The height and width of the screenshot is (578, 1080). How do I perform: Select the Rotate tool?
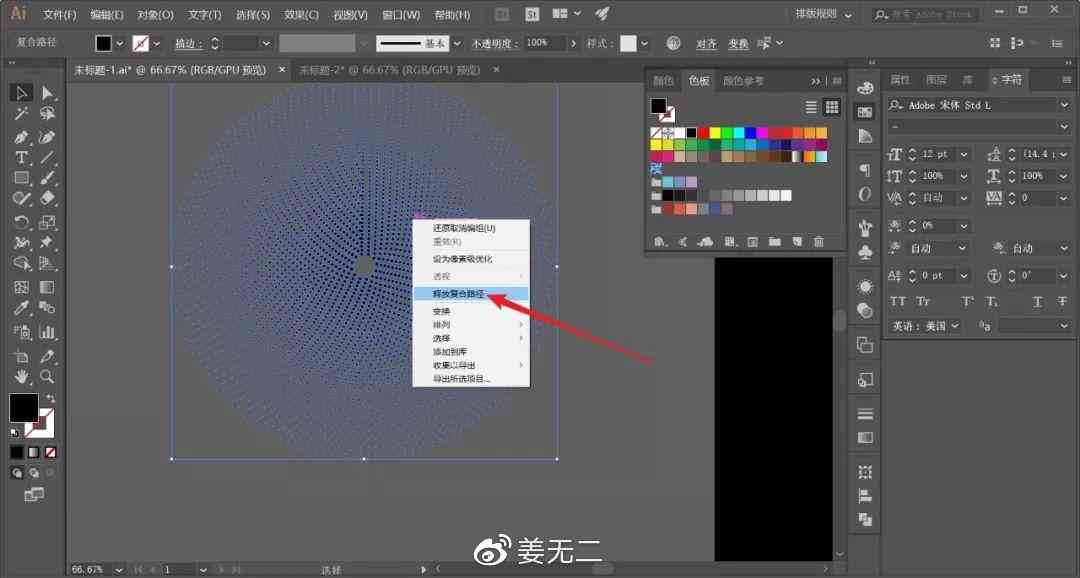(21, 222)
